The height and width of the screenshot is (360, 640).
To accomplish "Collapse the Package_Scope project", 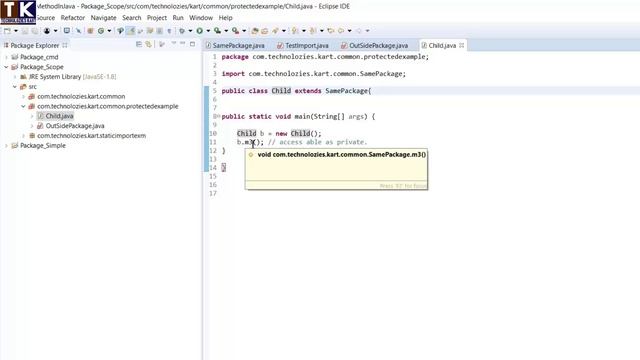I will point(7,67).
